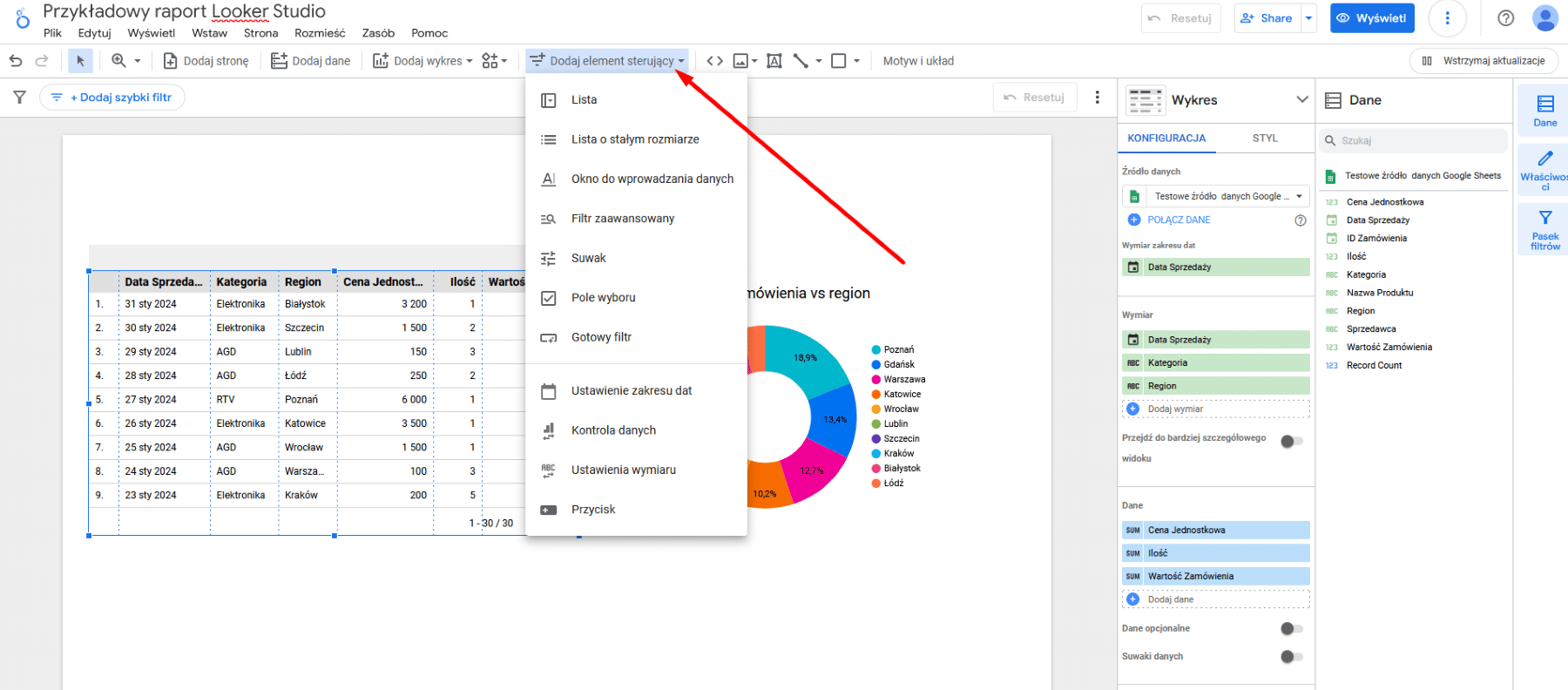Image resolution: width=1568 pixels, height=690 pixels.
Task: Enable the Suwaki danych switch
Action: click(1292, 657)
